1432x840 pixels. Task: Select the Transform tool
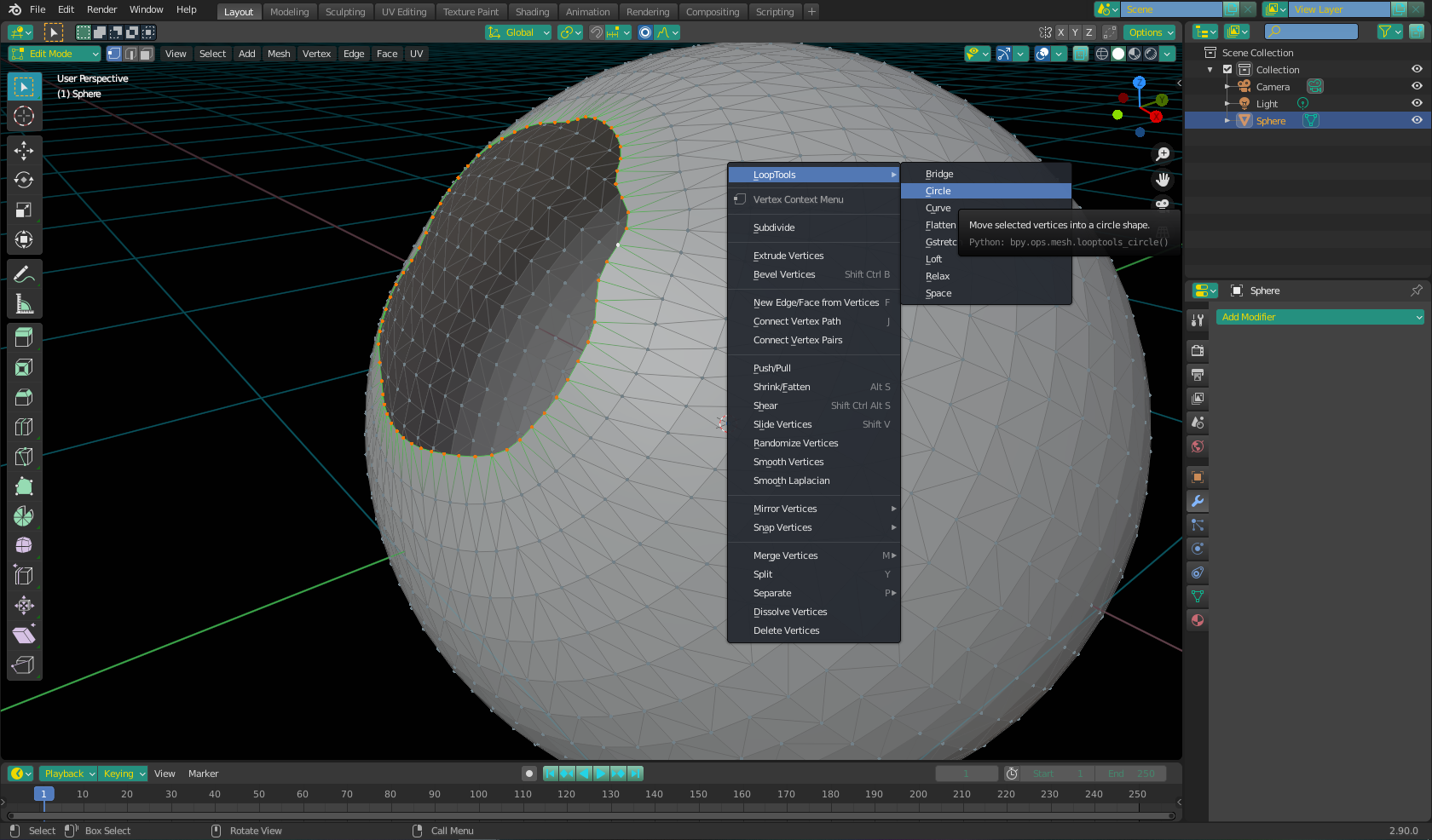click(24, 239)
